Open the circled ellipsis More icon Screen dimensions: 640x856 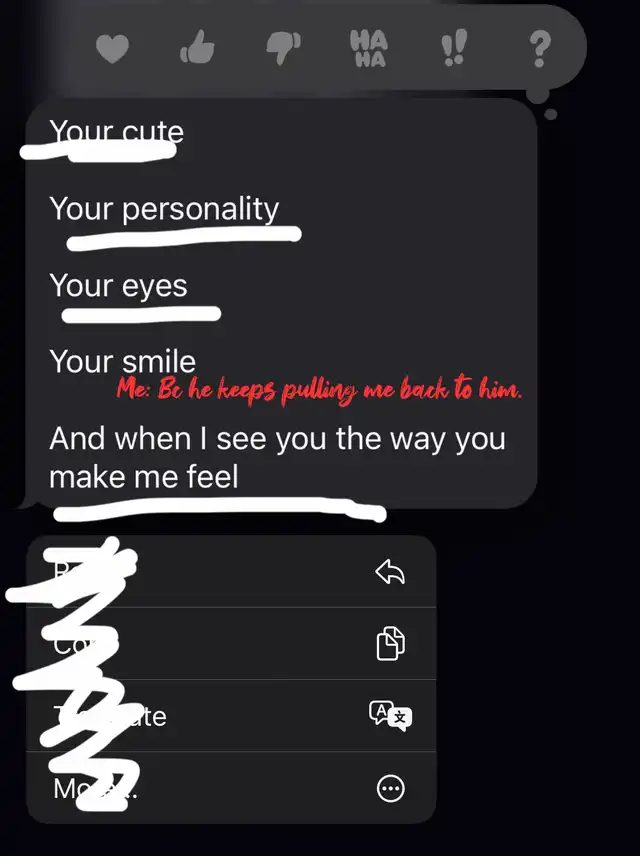(x=391, y=788)
